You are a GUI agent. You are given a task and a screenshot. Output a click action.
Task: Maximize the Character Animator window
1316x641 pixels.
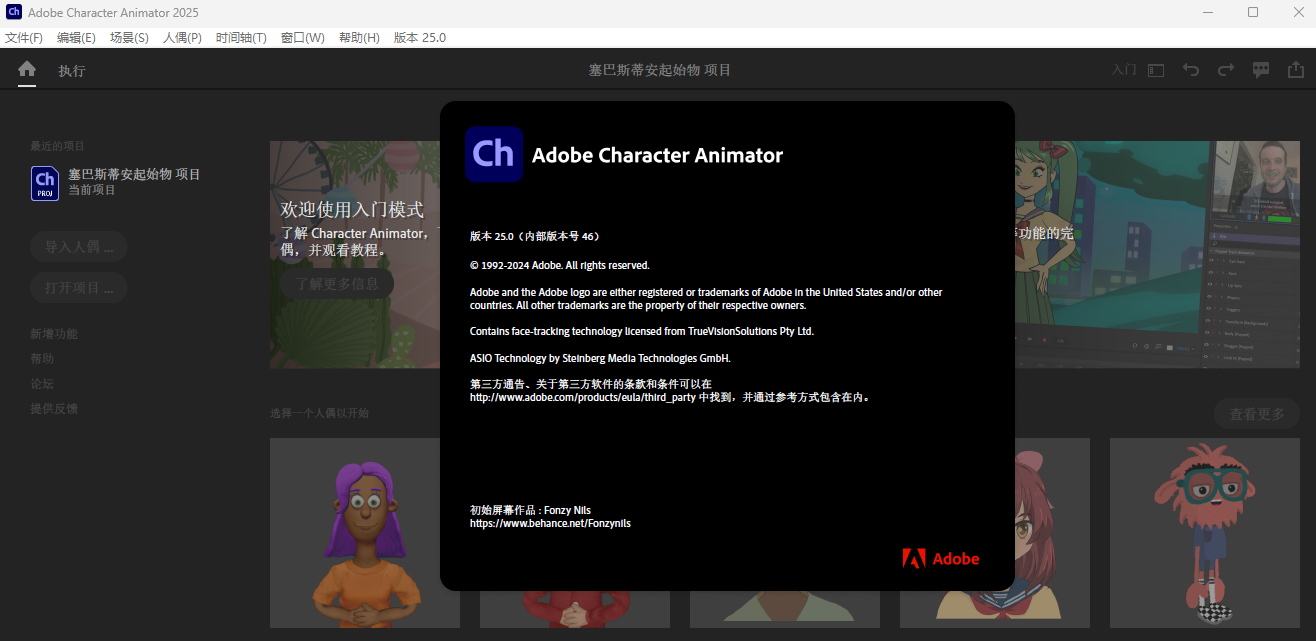coord(1253,12)
